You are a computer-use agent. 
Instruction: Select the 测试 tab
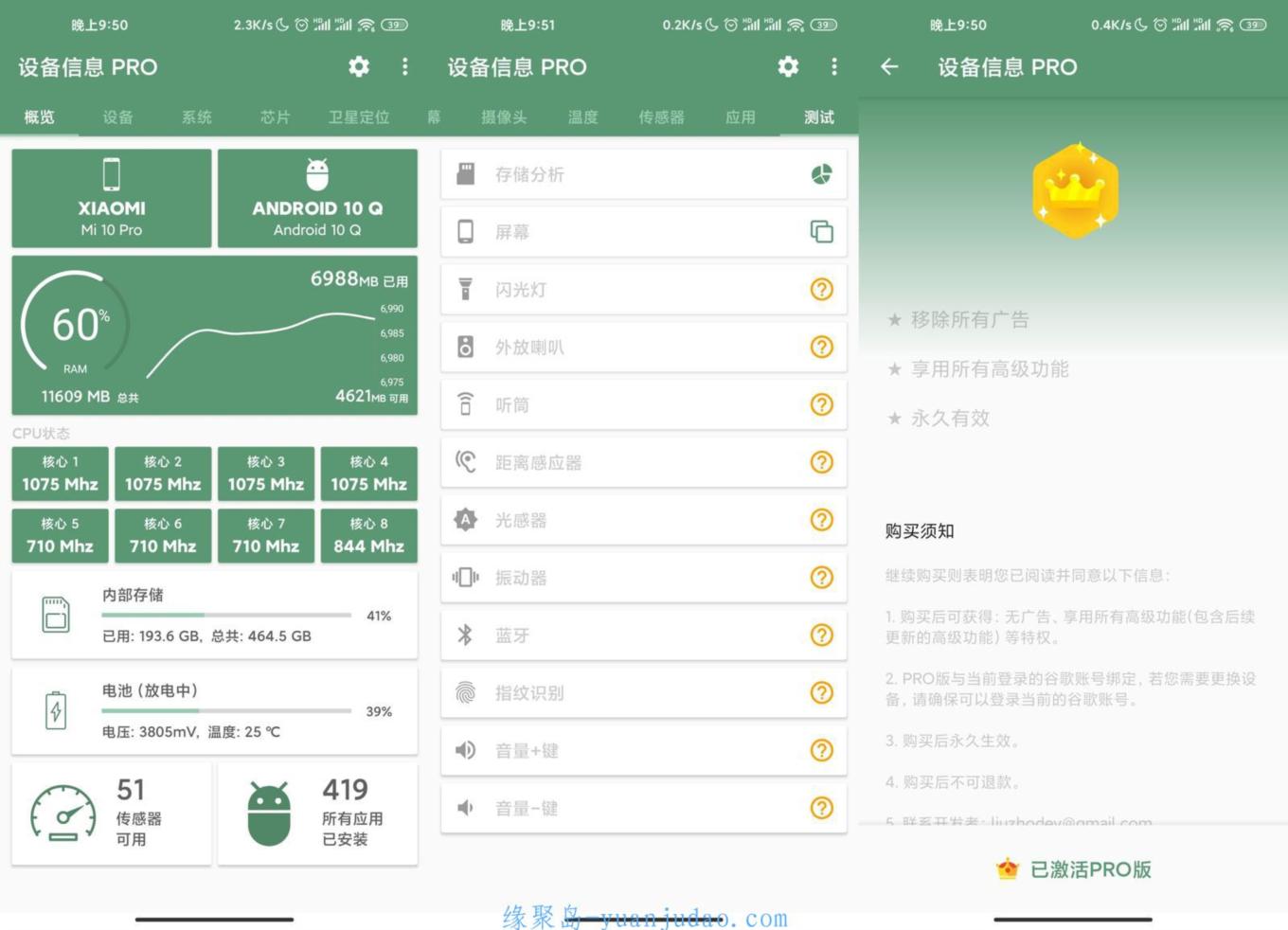[x=819, y=117]
